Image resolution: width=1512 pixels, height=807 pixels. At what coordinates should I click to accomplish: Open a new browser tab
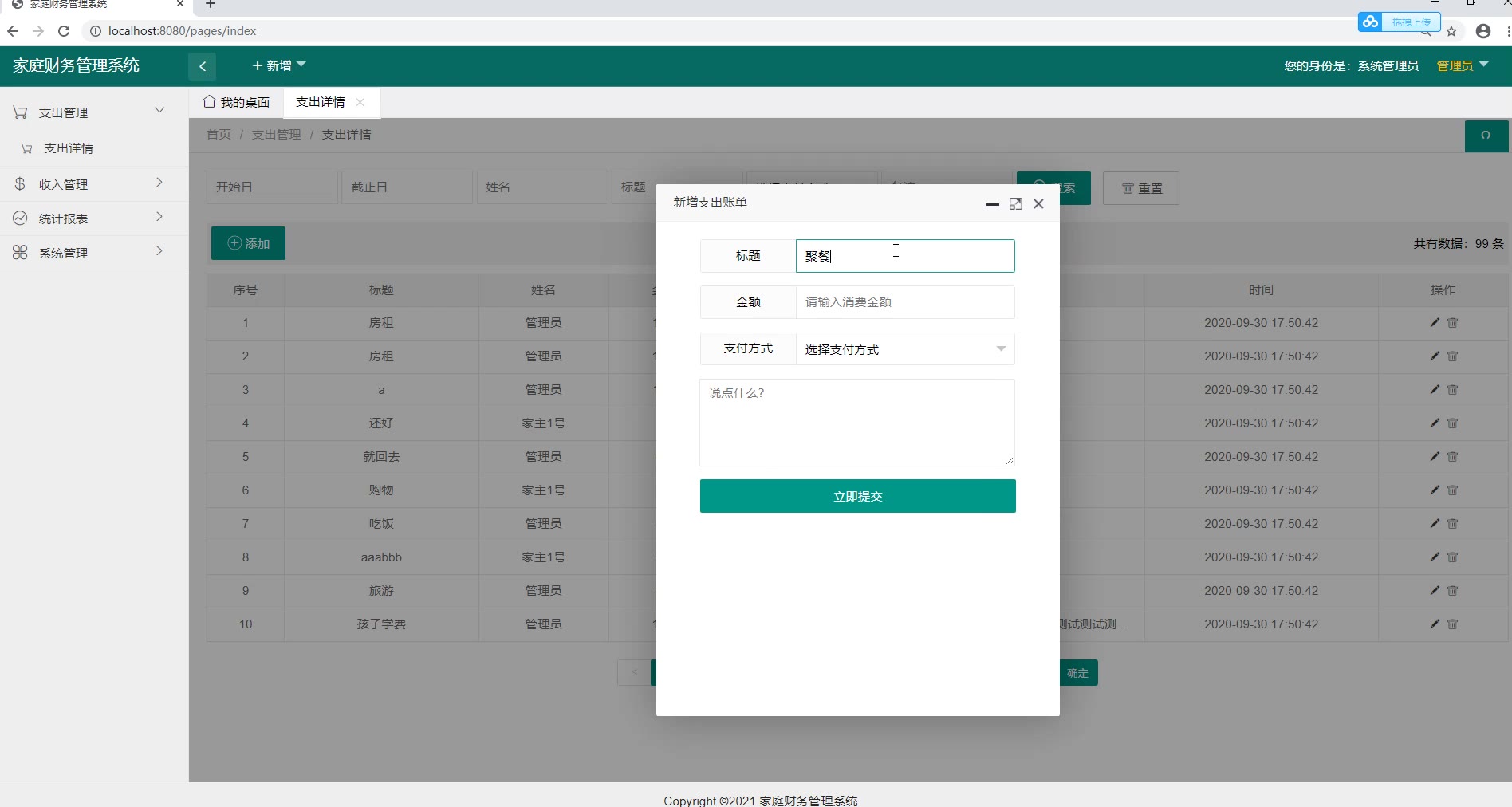(211, 4)
